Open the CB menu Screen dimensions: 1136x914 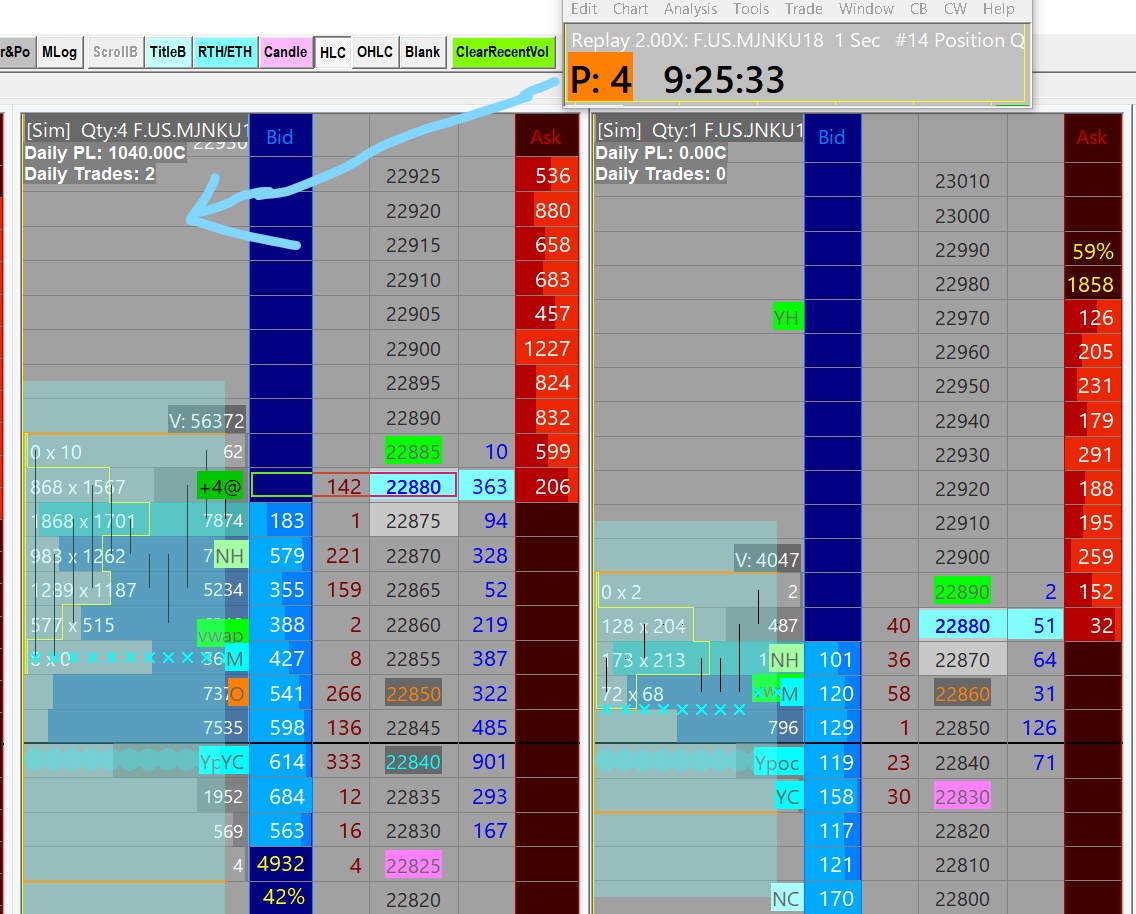pos(919,9)
